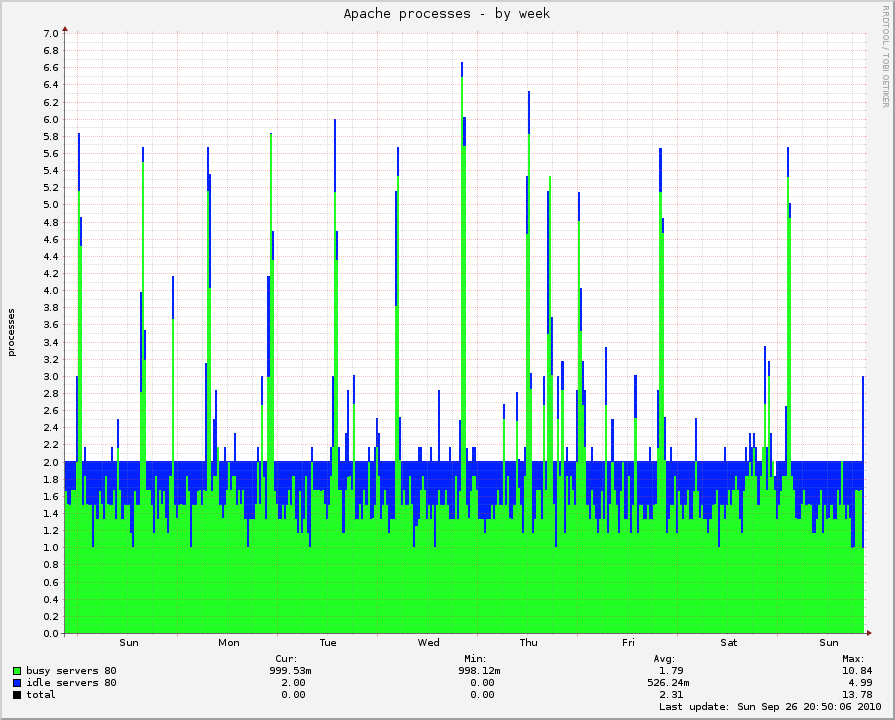This screenshot has height=720, width=895.
Task: Click the "0.4" y-axis tick label
Action: pos(51,600)
